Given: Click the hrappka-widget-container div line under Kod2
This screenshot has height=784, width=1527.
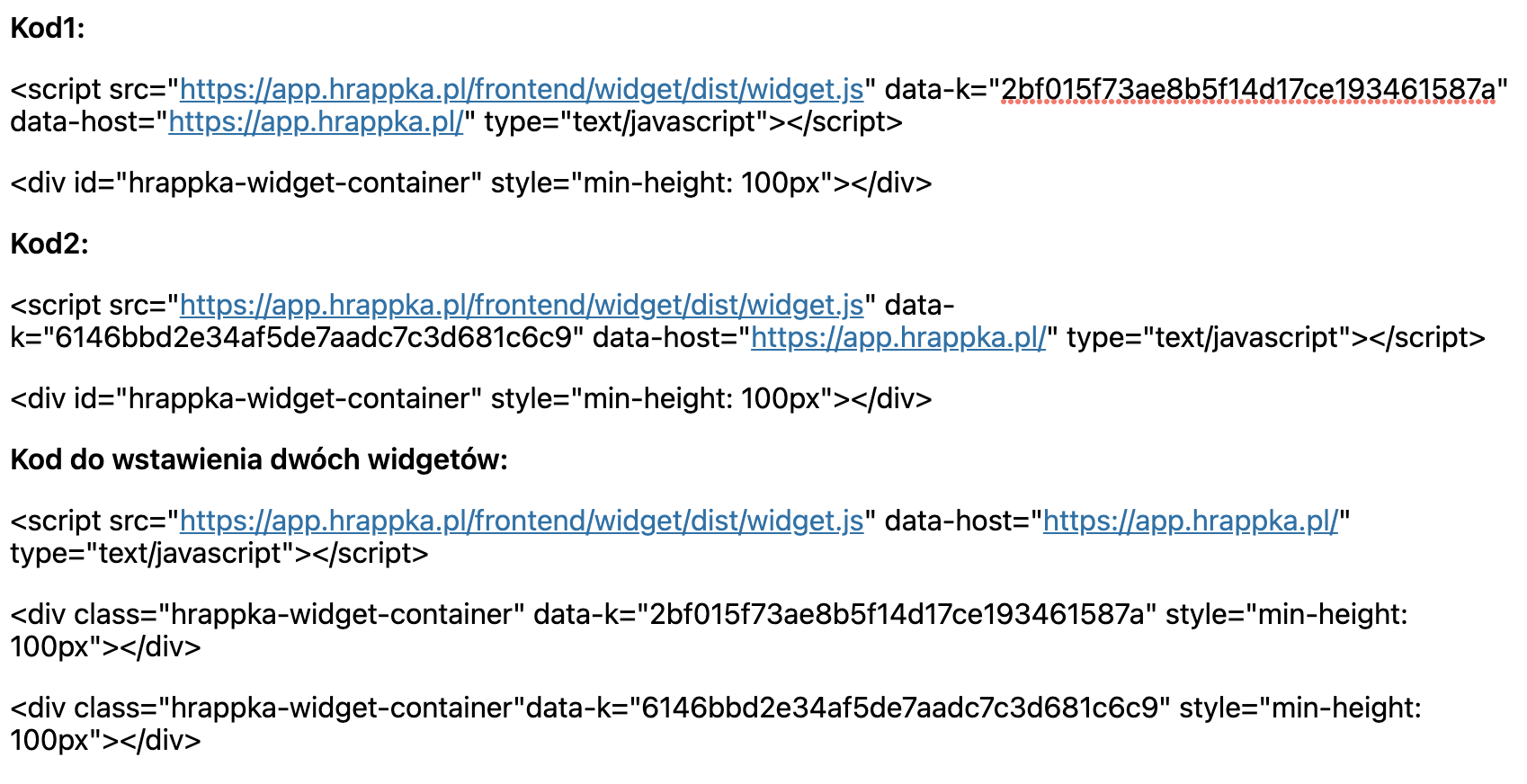Looking at the screenshot, I should 470,398.
